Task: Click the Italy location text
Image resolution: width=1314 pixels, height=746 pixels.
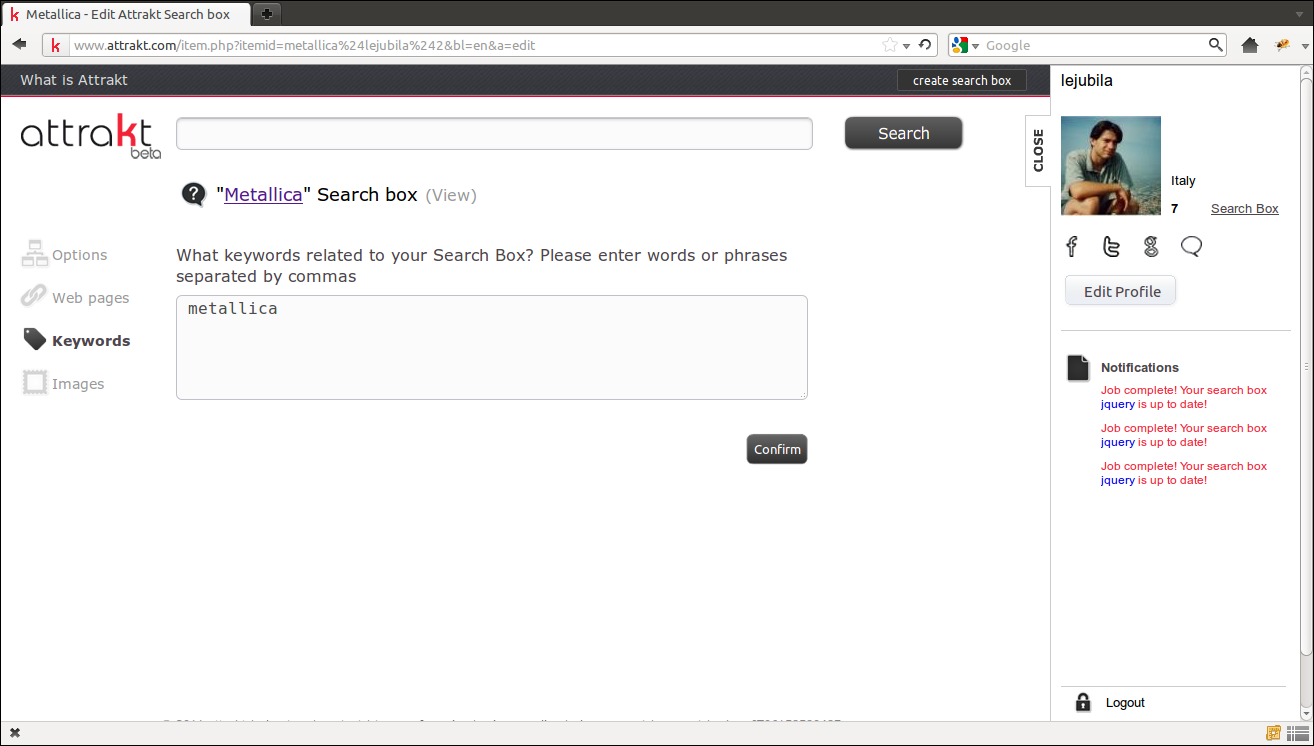Action: pyautogui.click(x=1183, y=181)
